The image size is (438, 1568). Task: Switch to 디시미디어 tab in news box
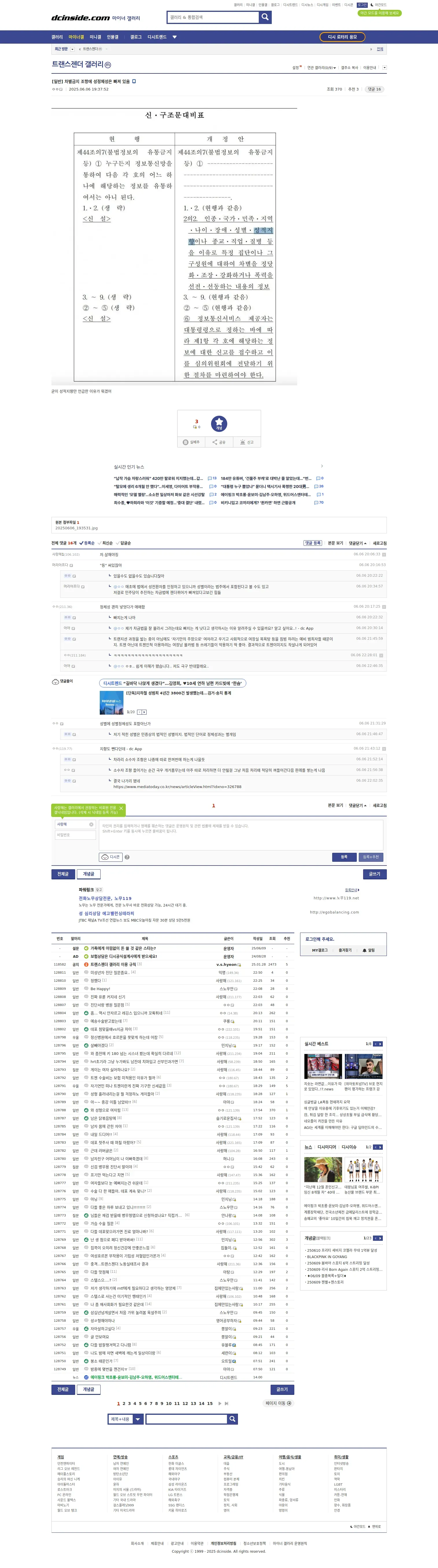[327, 1147]
